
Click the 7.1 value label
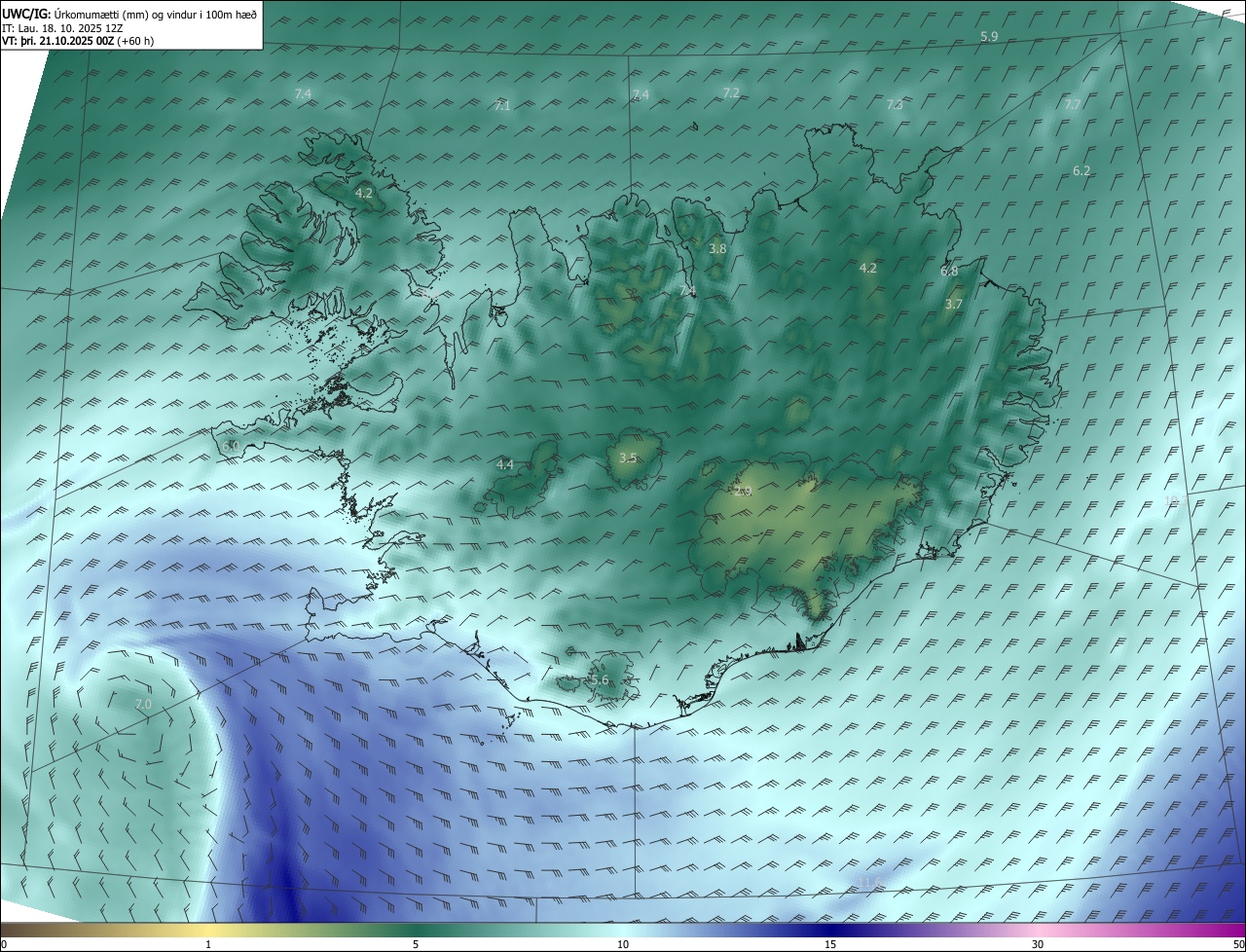[501, 105]
